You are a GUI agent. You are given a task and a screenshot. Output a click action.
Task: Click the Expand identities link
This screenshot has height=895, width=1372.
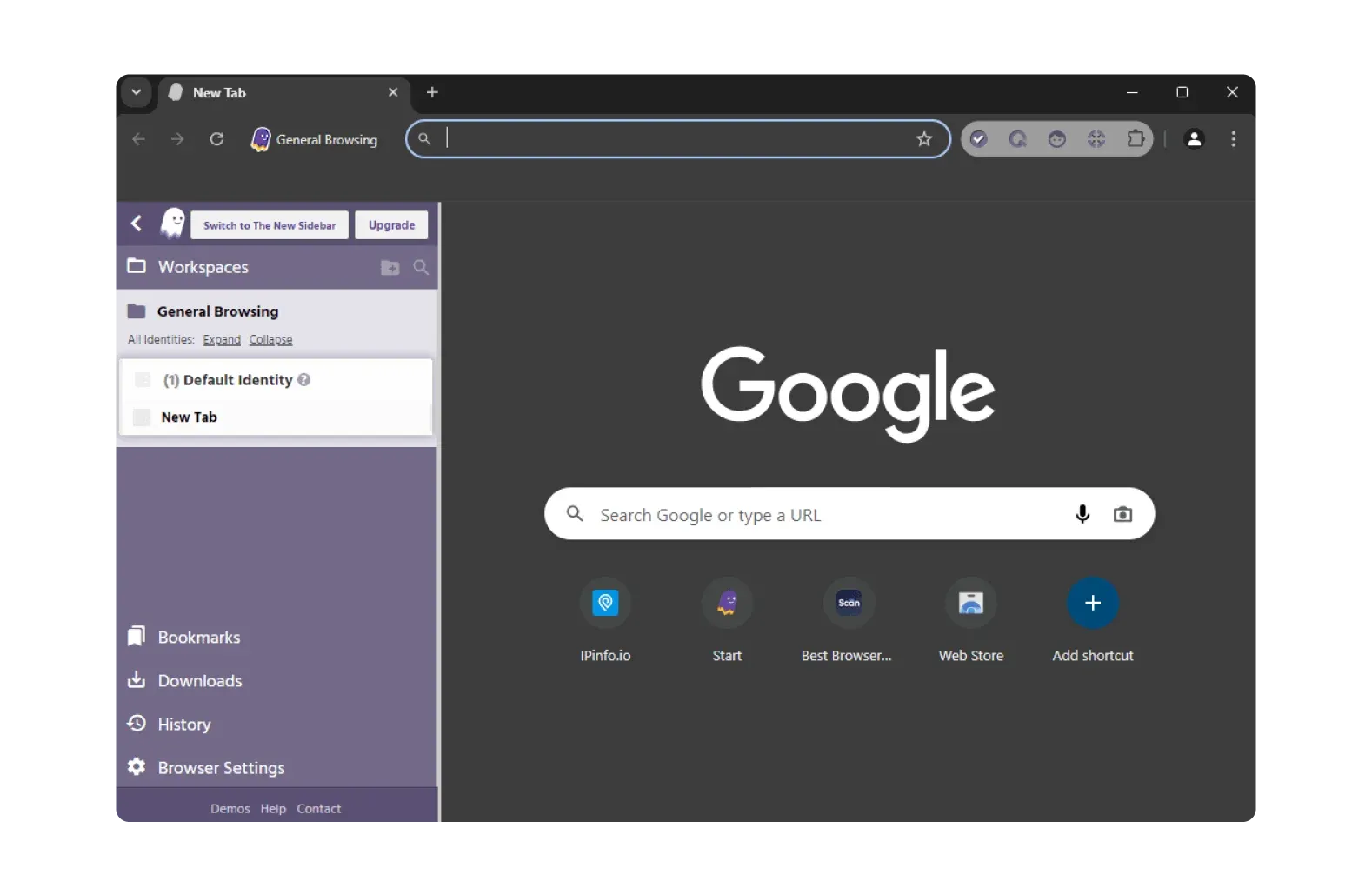(222, 340)
